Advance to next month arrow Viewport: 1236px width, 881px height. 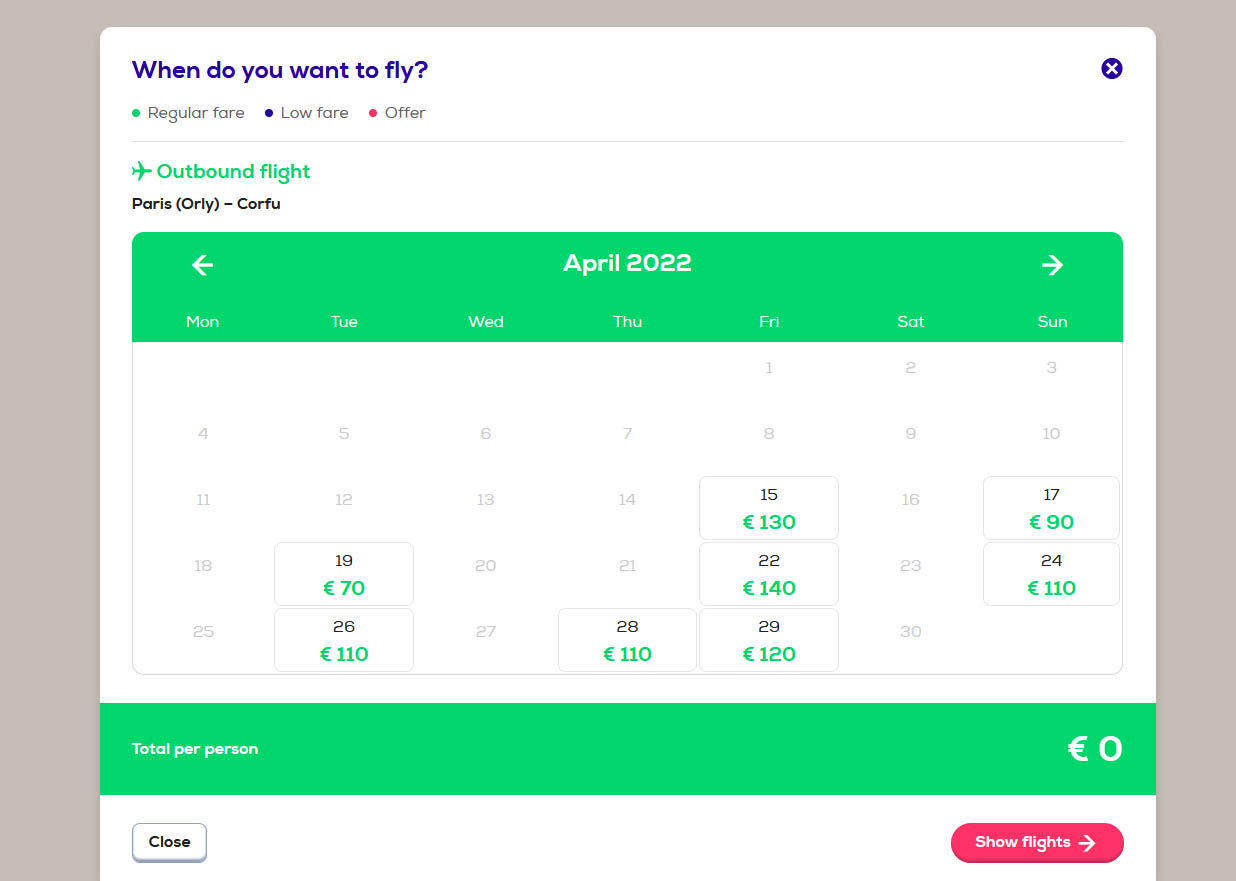(x=1052, y=264)
